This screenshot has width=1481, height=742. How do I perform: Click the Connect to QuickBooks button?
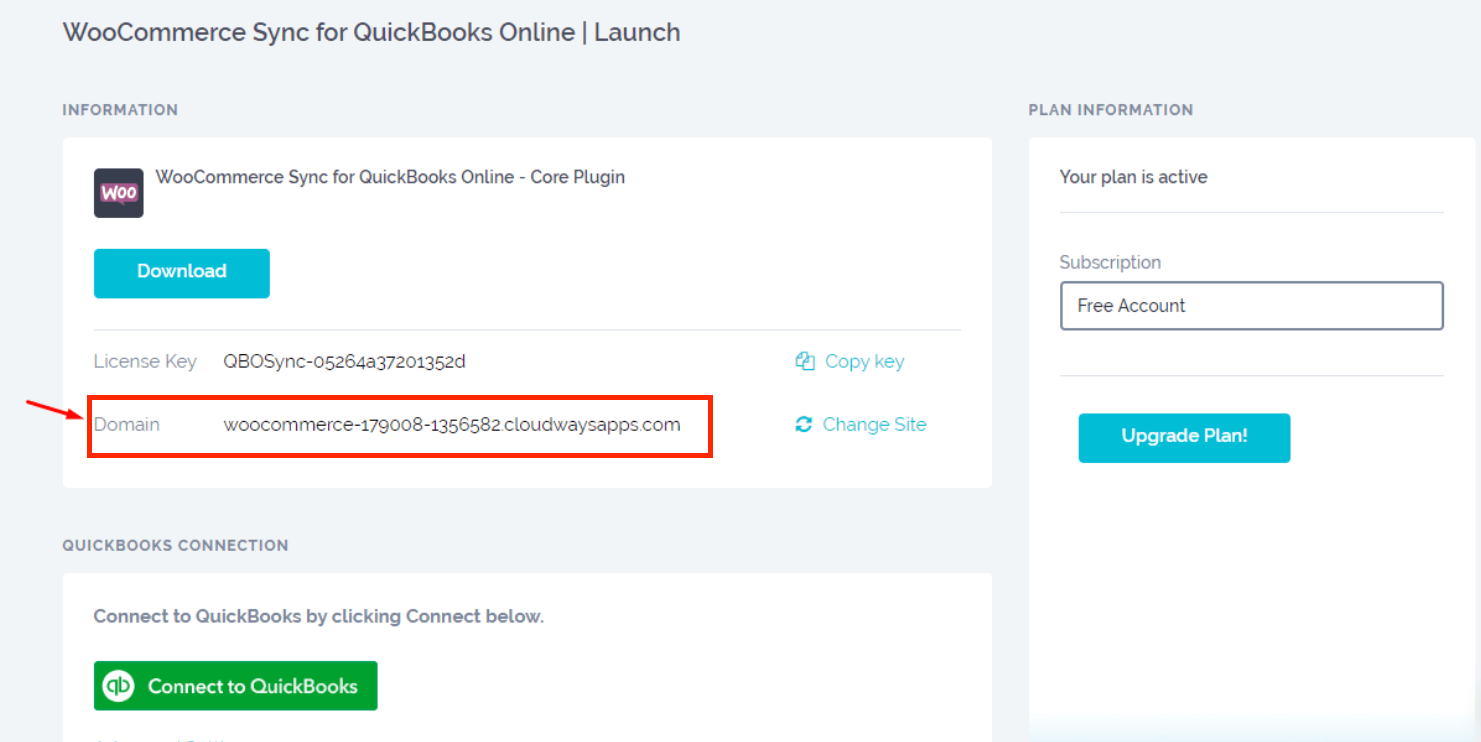235,686
